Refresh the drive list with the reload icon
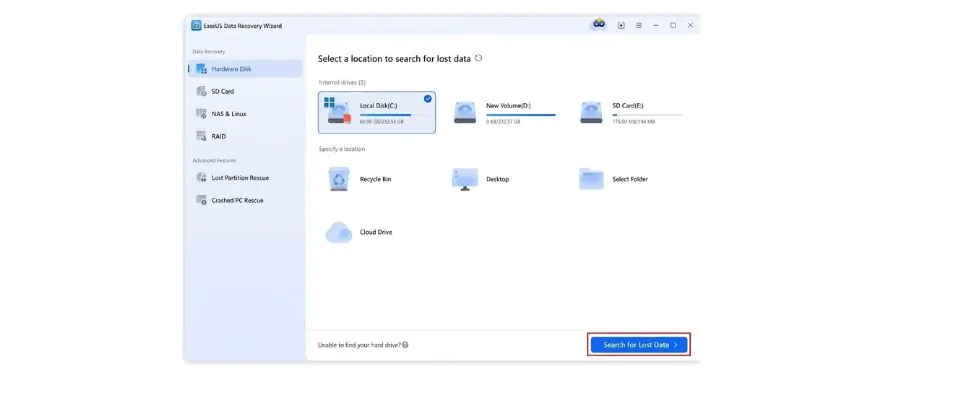 pos(478,58)
